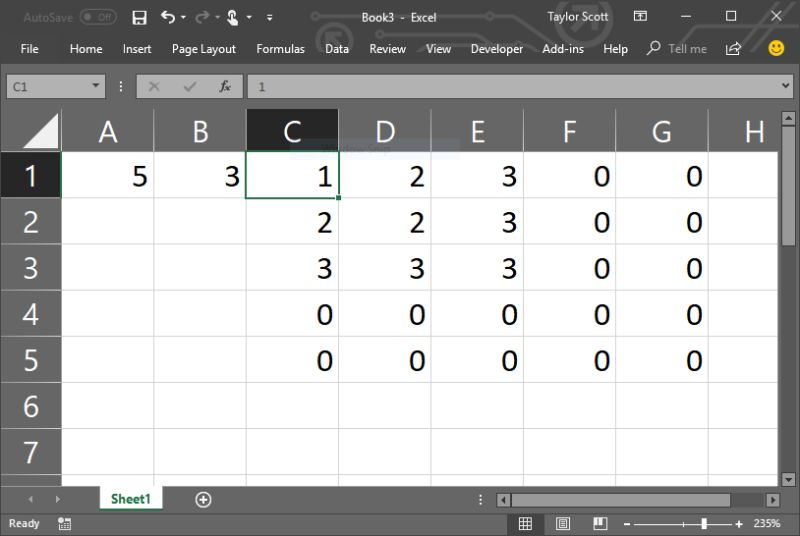Switch to Page Layout view icon
Image resolution: width=800 pixels, height=536 pixels.
pos(563,523)
